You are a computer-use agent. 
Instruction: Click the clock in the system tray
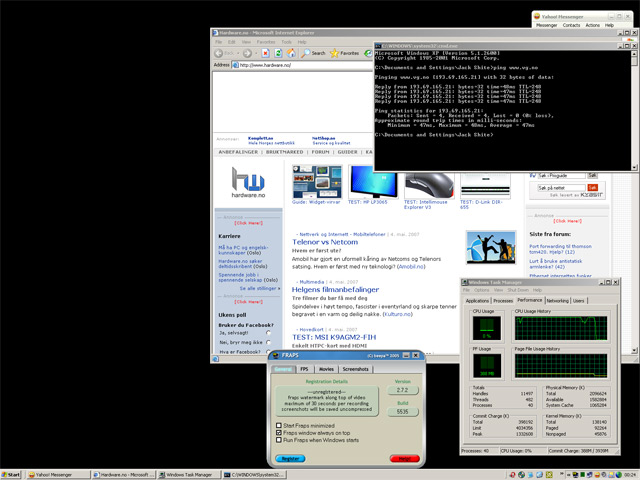(630, 475)
